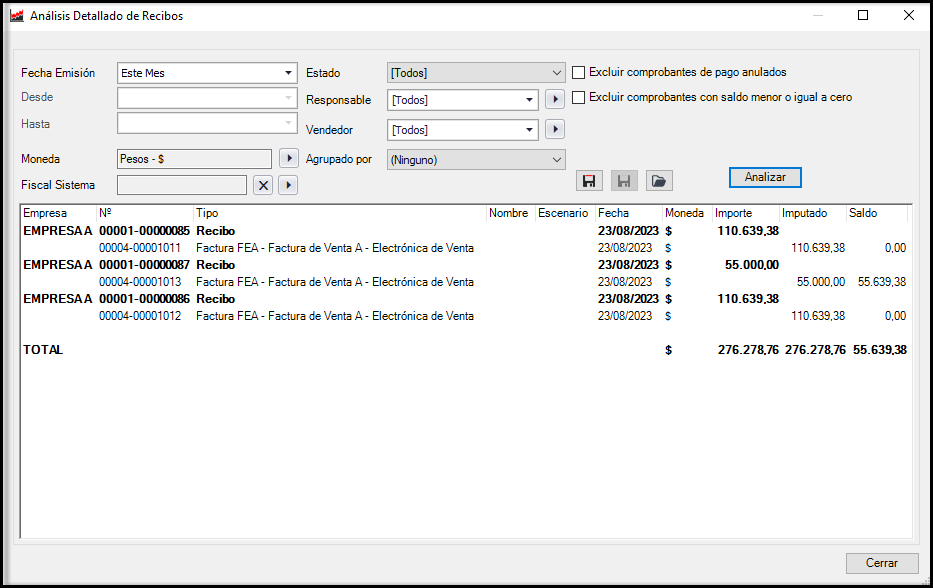Click the Fiscal Sistema input field
This screenshot has height=588, width=933.
click(x=182, y=185)
